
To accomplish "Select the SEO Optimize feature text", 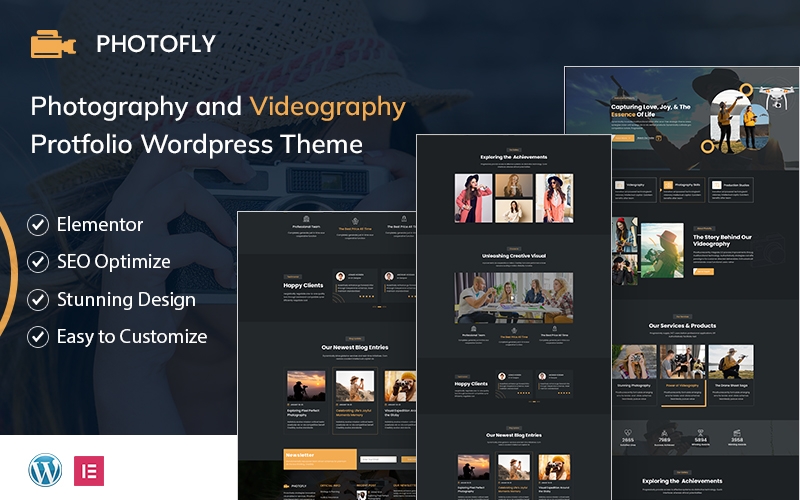I will 114,262.
